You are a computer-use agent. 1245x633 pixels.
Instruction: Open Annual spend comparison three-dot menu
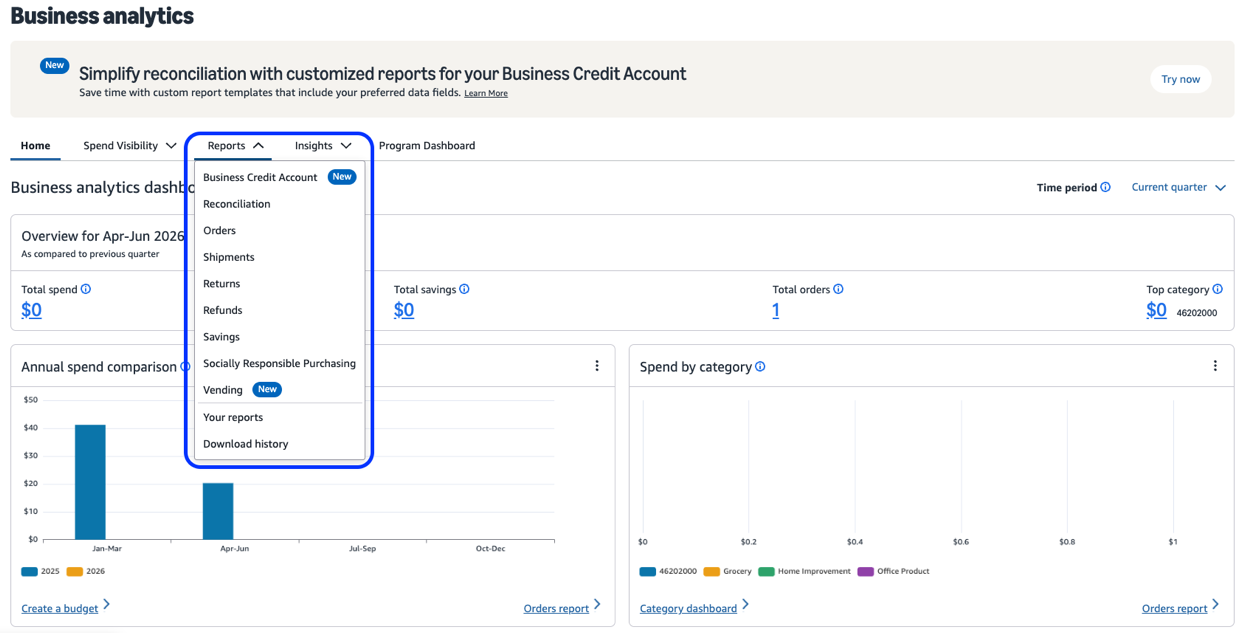597,366
